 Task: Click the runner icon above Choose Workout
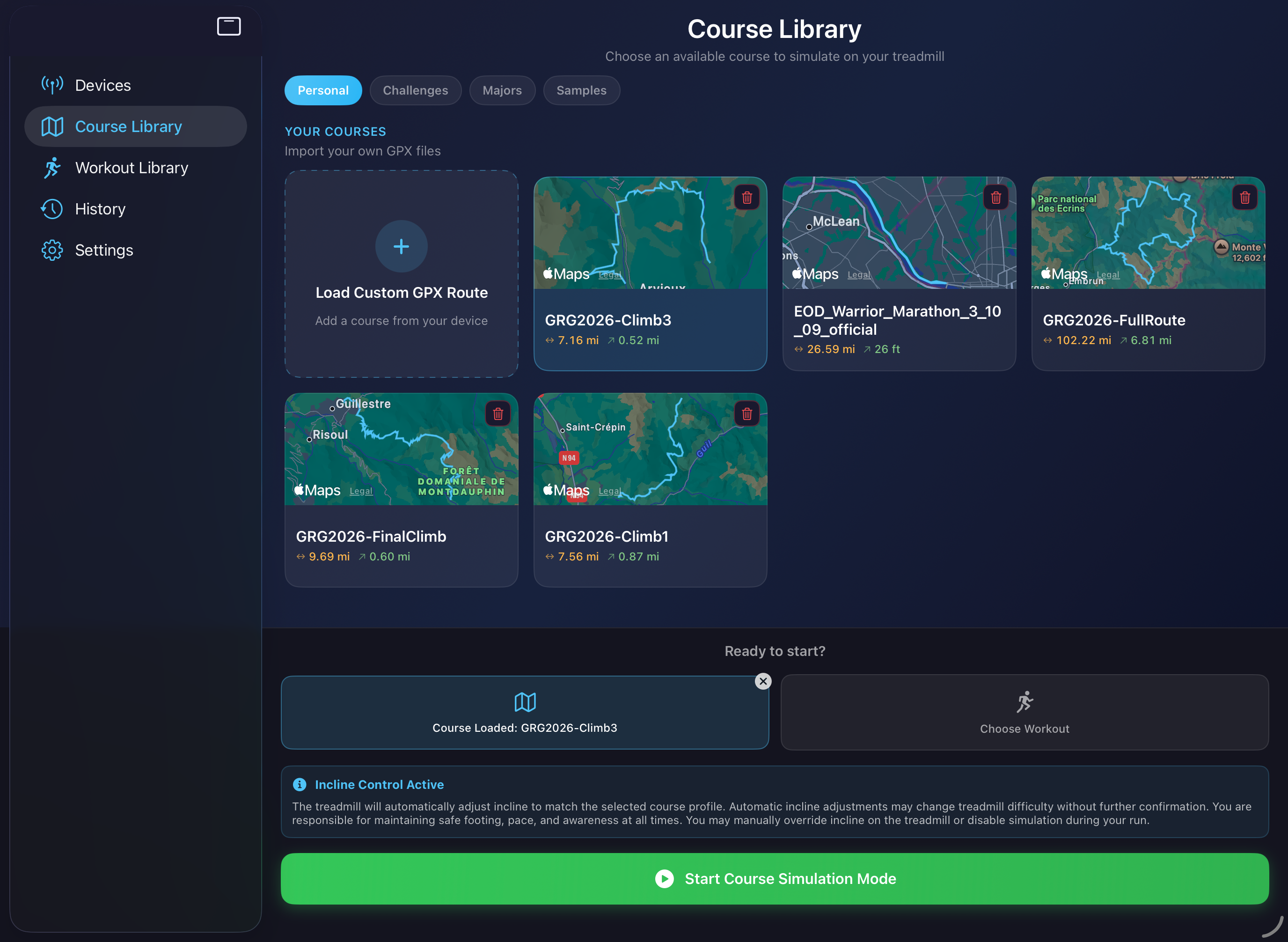pyautogui.click(x=1024, y=701)
